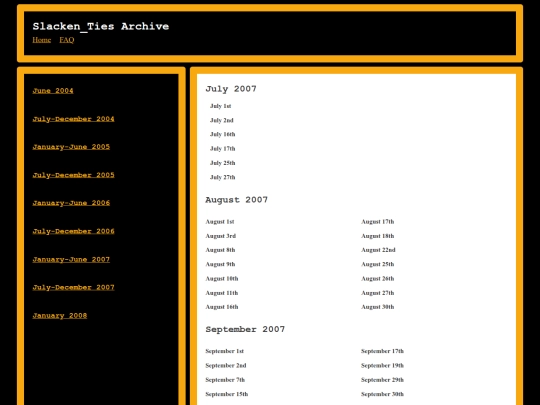Open the September 29th entry
The height and width of the screenshot is (405, 540).
click(382, 380)
